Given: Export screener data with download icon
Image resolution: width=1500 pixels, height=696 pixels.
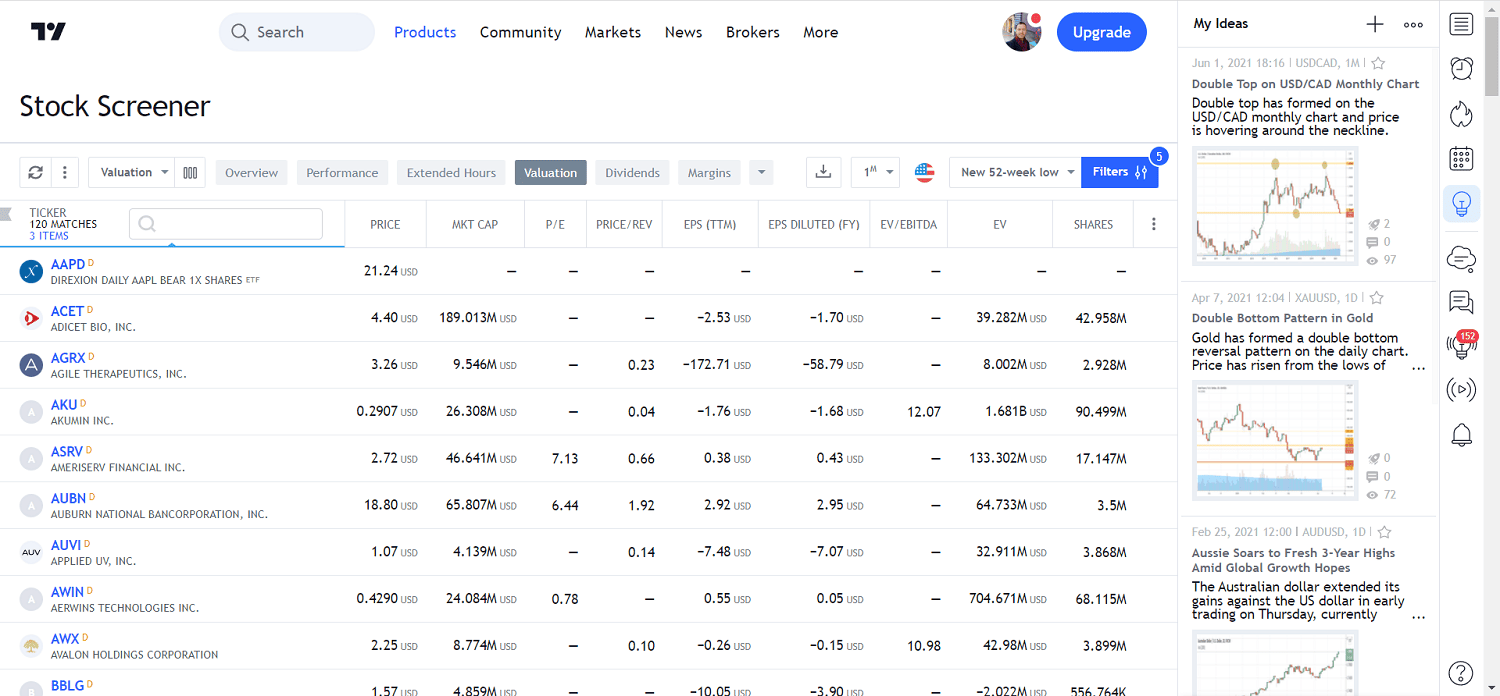Looking at the screenshot, I should [x=823, y=172].
